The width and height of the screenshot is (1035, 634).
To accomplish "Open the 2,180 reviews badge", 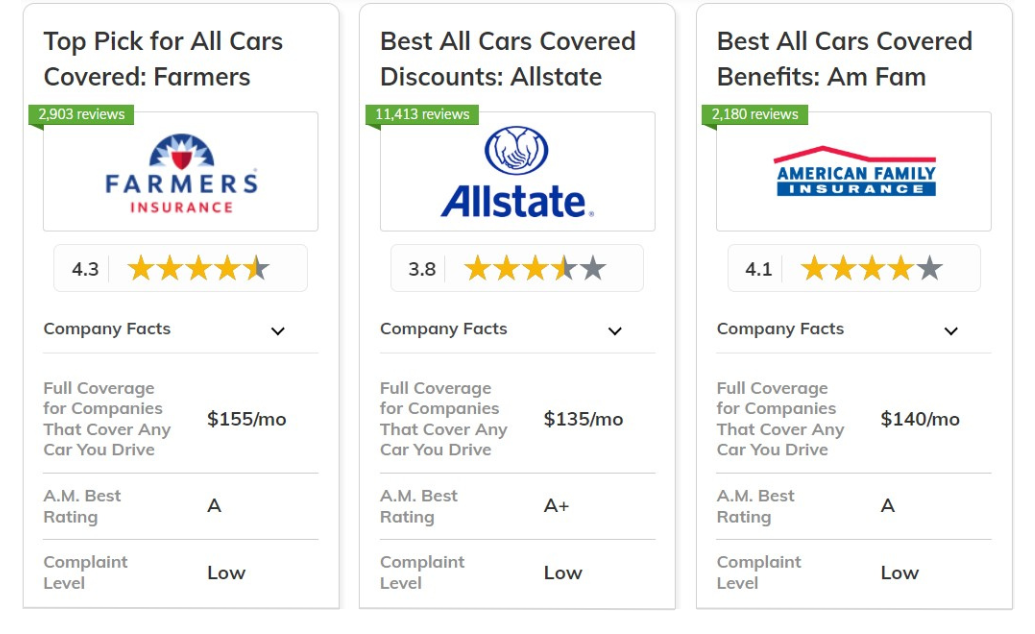I will click(x=754, y=114).
